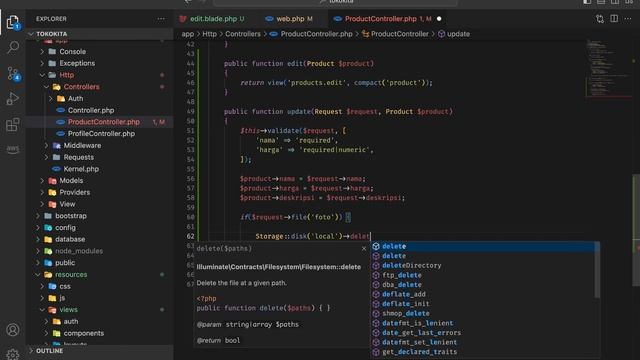Open the Extensions view
The height and width of the screenshot is (360, 640).
(x=13, y=124)
